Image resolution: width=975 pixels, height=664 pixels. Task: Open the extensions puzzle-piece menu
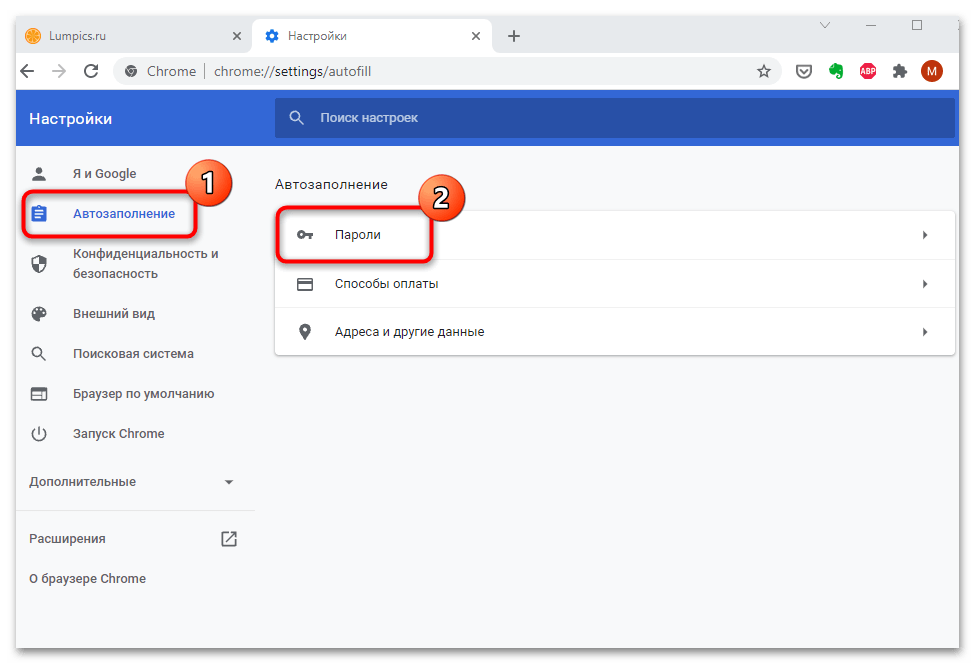tap(900, 71)
